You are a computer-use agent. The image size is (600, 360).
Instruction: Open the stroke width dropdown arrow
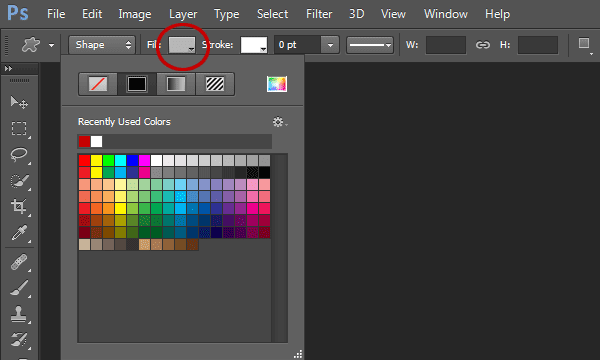coord(330,45)
